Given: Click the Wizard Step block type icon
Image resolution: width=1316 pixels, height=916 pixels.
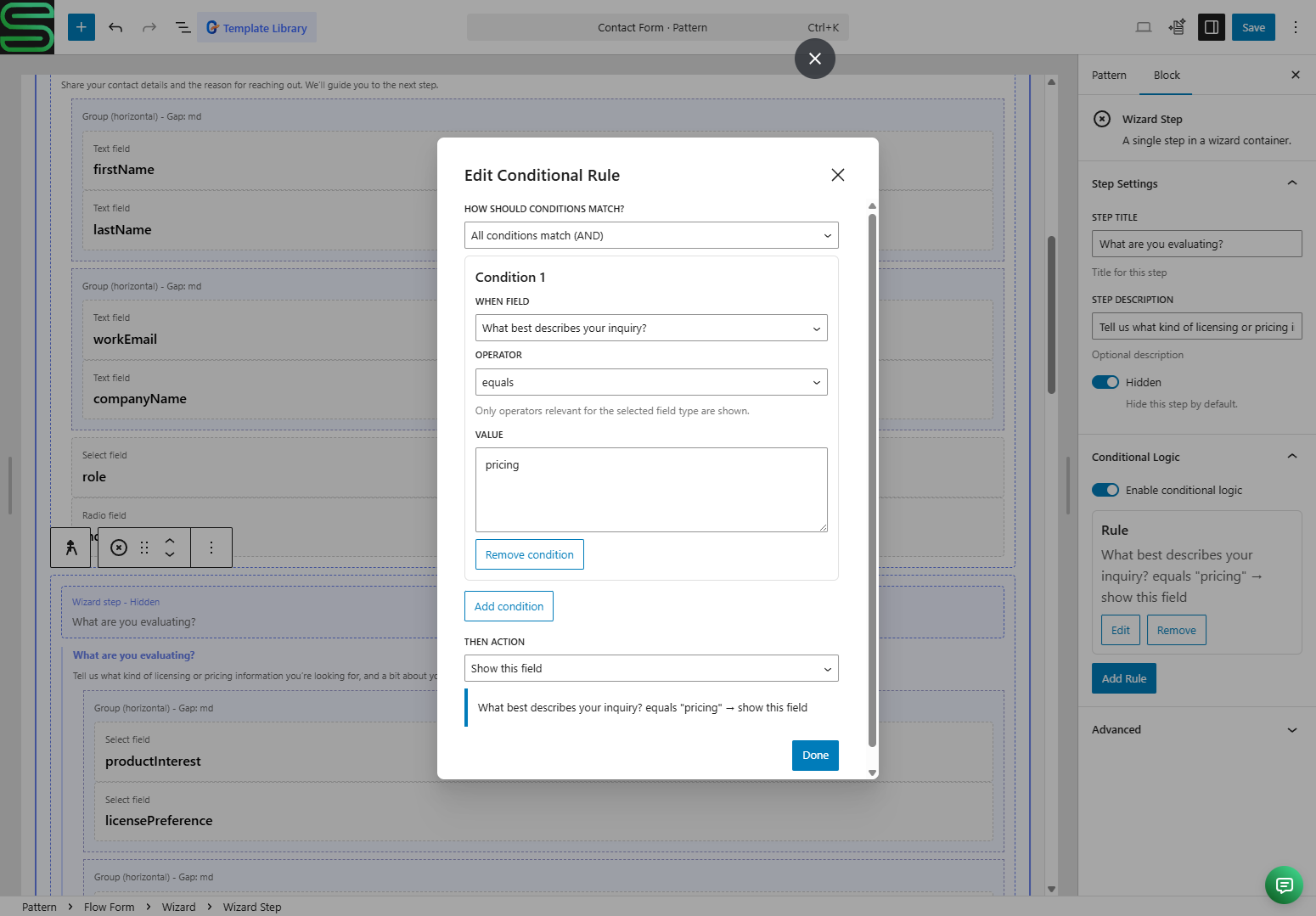Looking at the screenshot, I should point(119,548).
